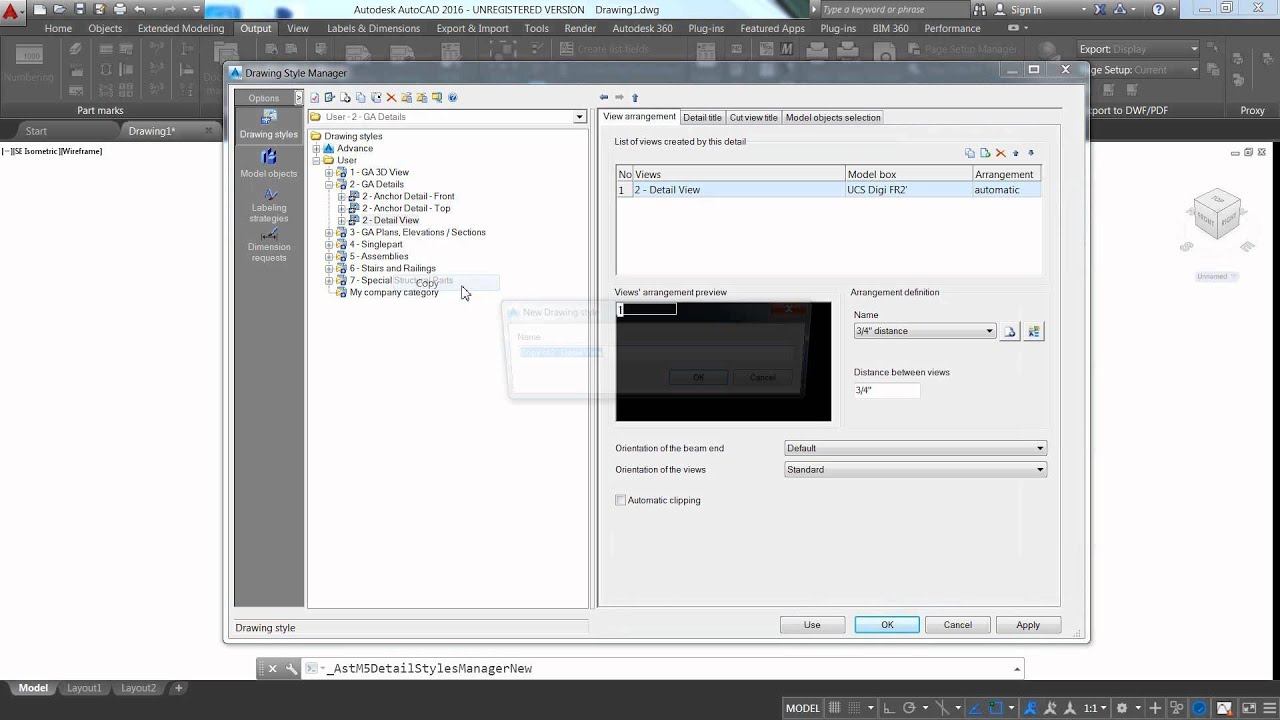This screenshot has height=720, width=1280.
Task: Collapse the 2 - GA Details node
Action: [x=329, y=184]
